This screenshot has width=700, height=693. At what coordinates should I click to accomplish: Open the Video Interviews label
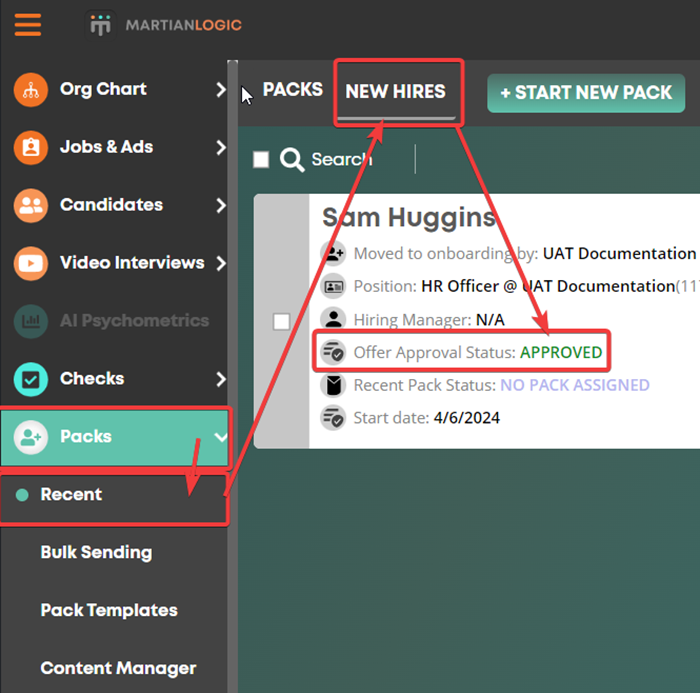coord(132,263)
